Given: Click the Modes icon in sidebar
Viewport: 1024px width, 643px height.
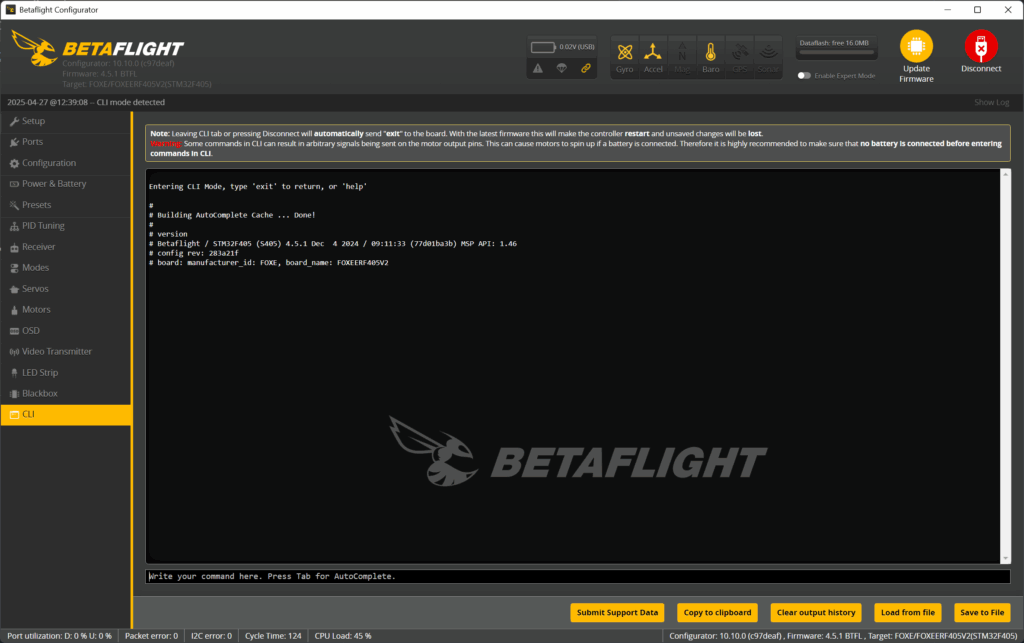Looking at the screenshot, I should [x=14, y=268].
